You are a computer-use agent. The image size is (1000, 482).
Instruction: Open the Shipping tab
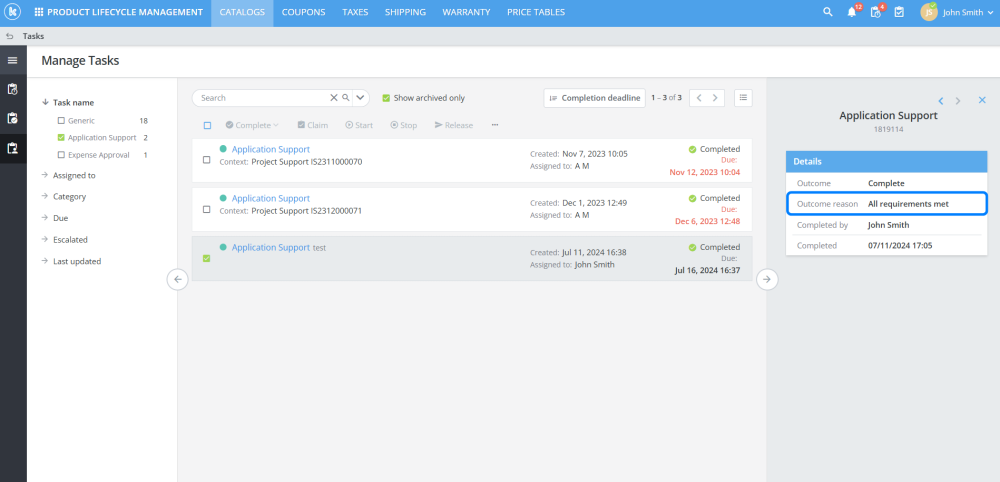coord(406,12)
